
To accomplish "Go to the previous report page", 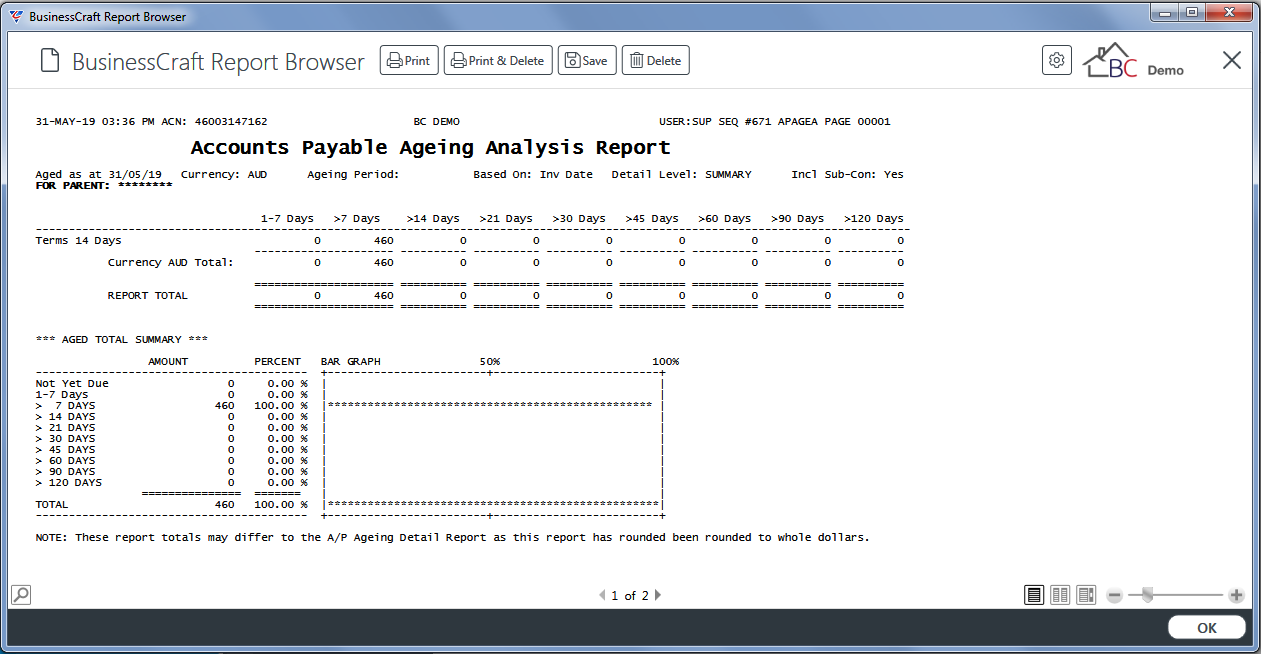I will (602, 595).
